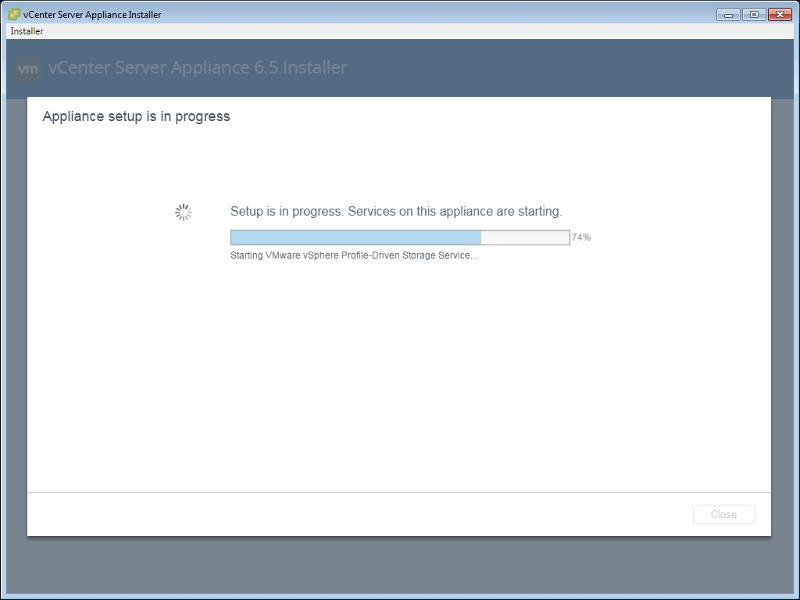Viewport: 800px width, 600px height.
Task: Click the window title text in title bar
Action: click(92, 15)
